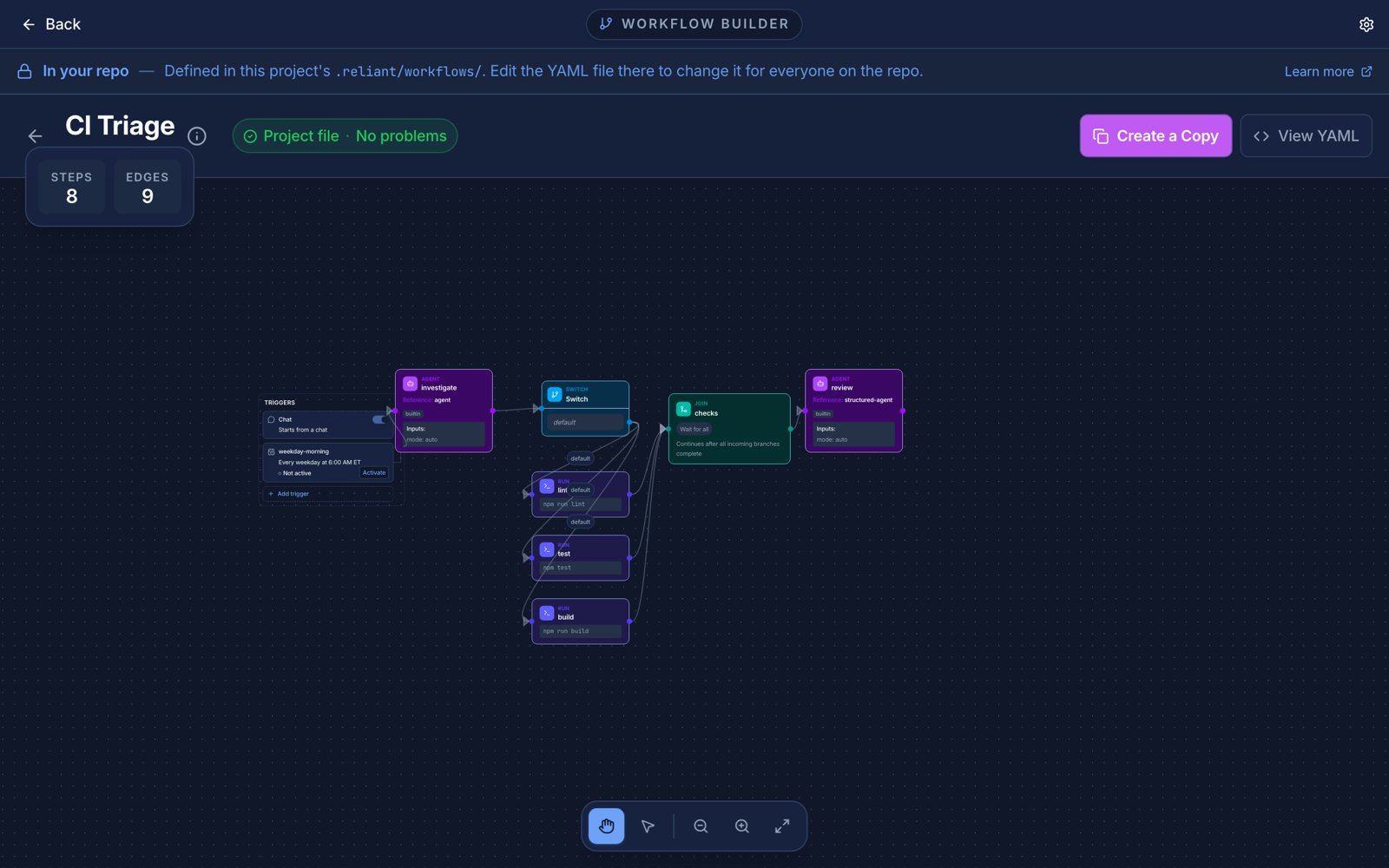Click the Wait for all badge

tap(694, 430)
